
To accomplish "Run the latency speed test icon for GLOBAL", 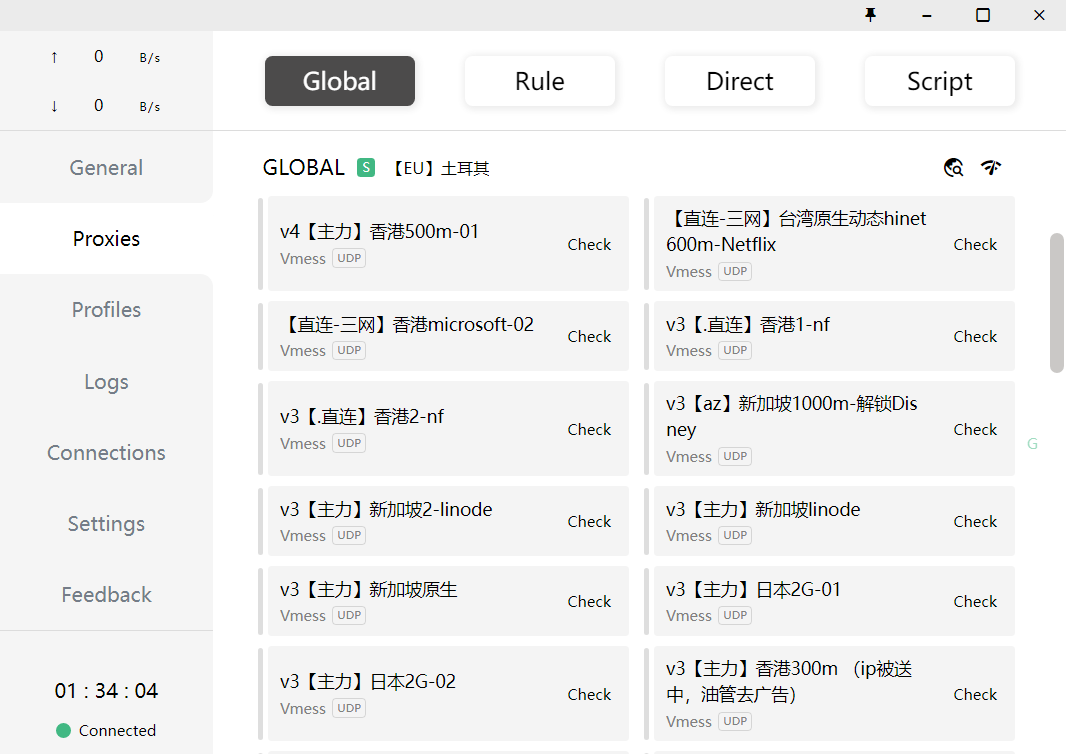I will point(991,168).
